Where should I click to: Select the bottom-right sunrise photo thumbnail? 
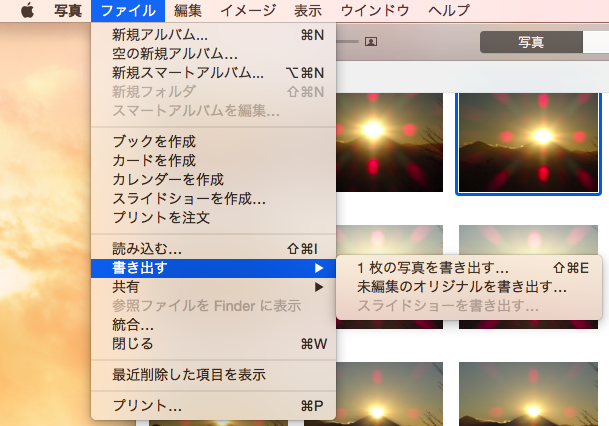coord(528,394)
